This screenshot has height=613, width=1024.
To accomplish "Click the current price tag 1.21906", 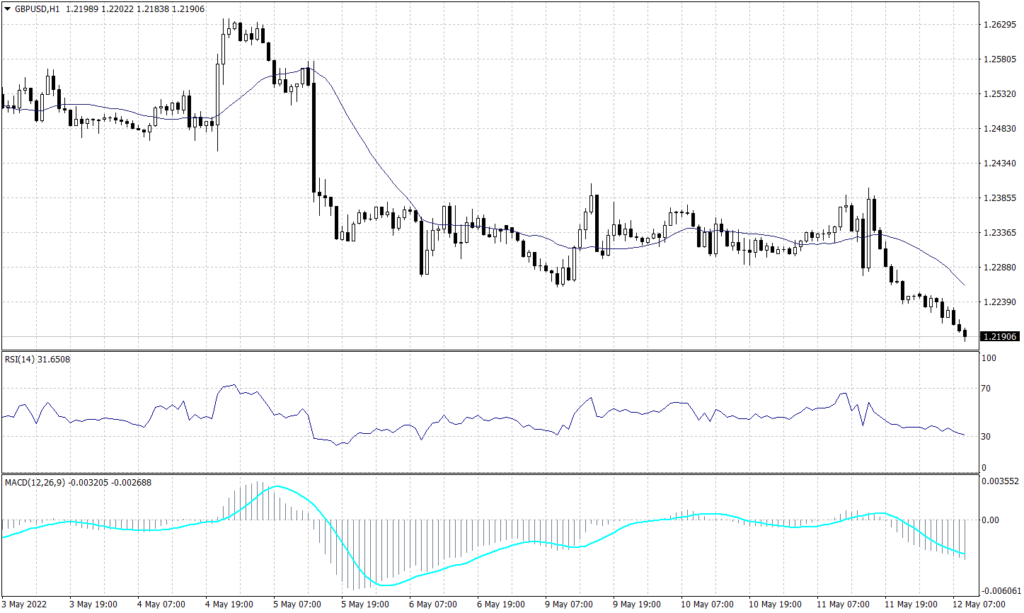I will [x=1000, y=336].
